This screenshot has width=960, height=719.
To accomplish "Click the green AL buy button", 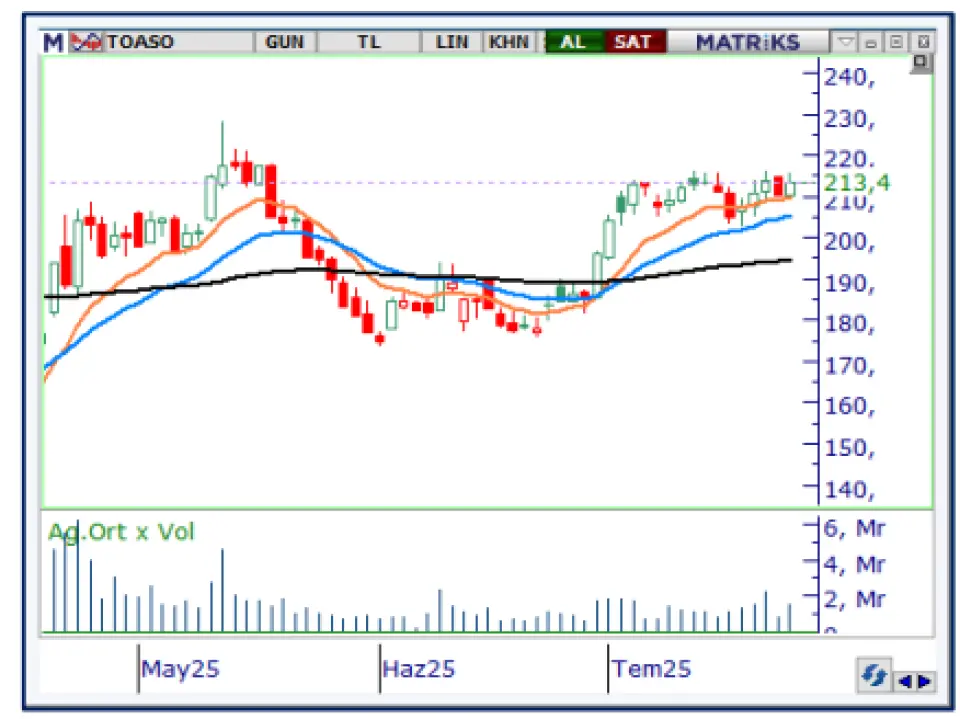I will tap(574, 42).
